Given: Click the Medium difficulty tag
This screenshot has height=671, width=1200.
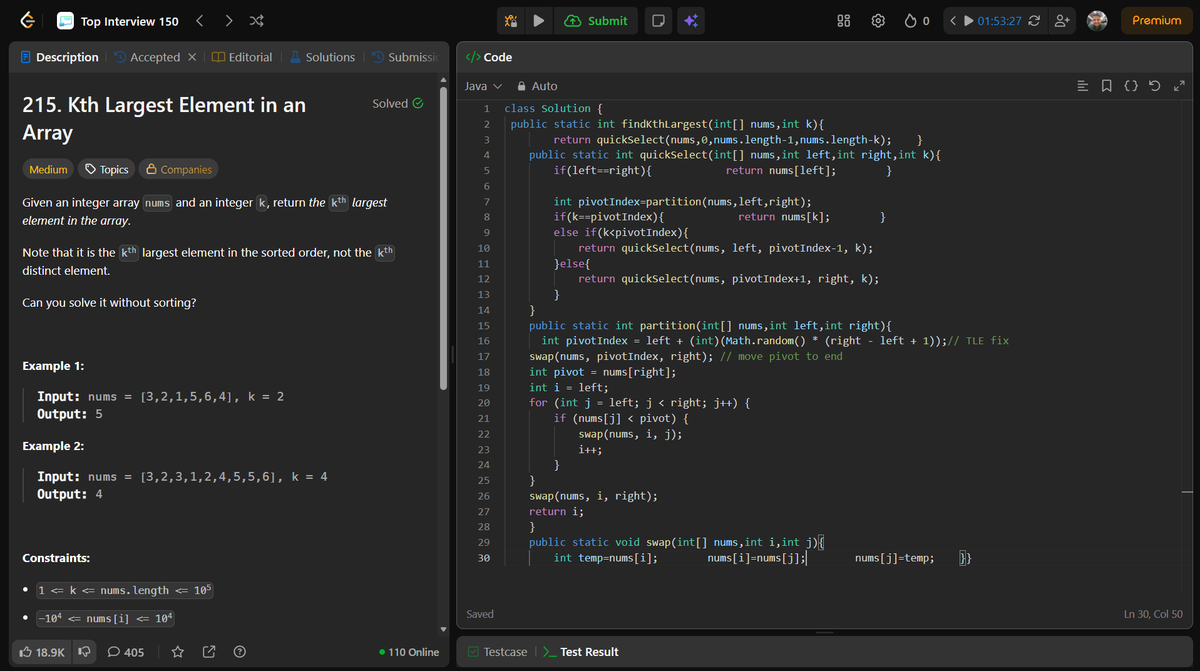Looking at the screenshot, I should click(x=48, y=169).
